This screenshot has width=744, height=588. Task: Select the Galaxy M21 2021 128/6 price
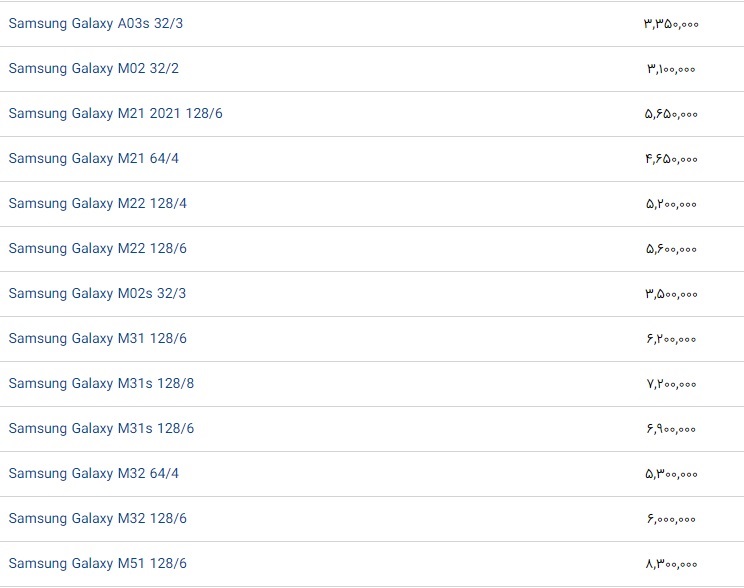click(671, 114)
